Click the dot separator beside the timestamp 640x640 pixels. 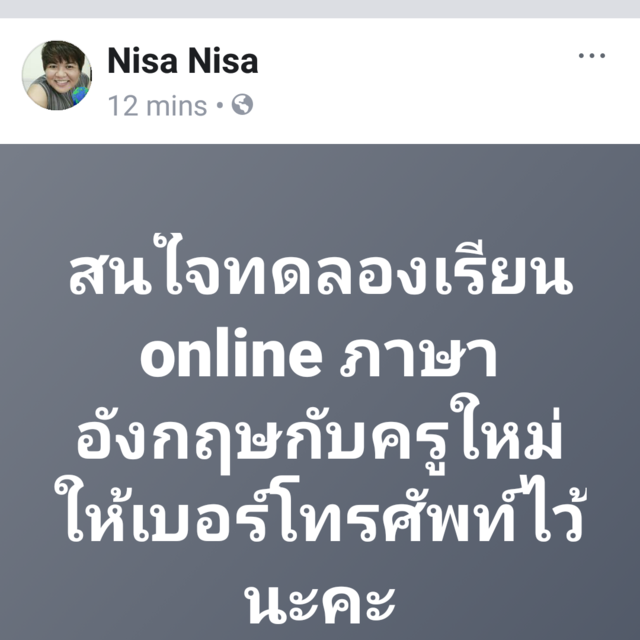(x=220, y=105)
